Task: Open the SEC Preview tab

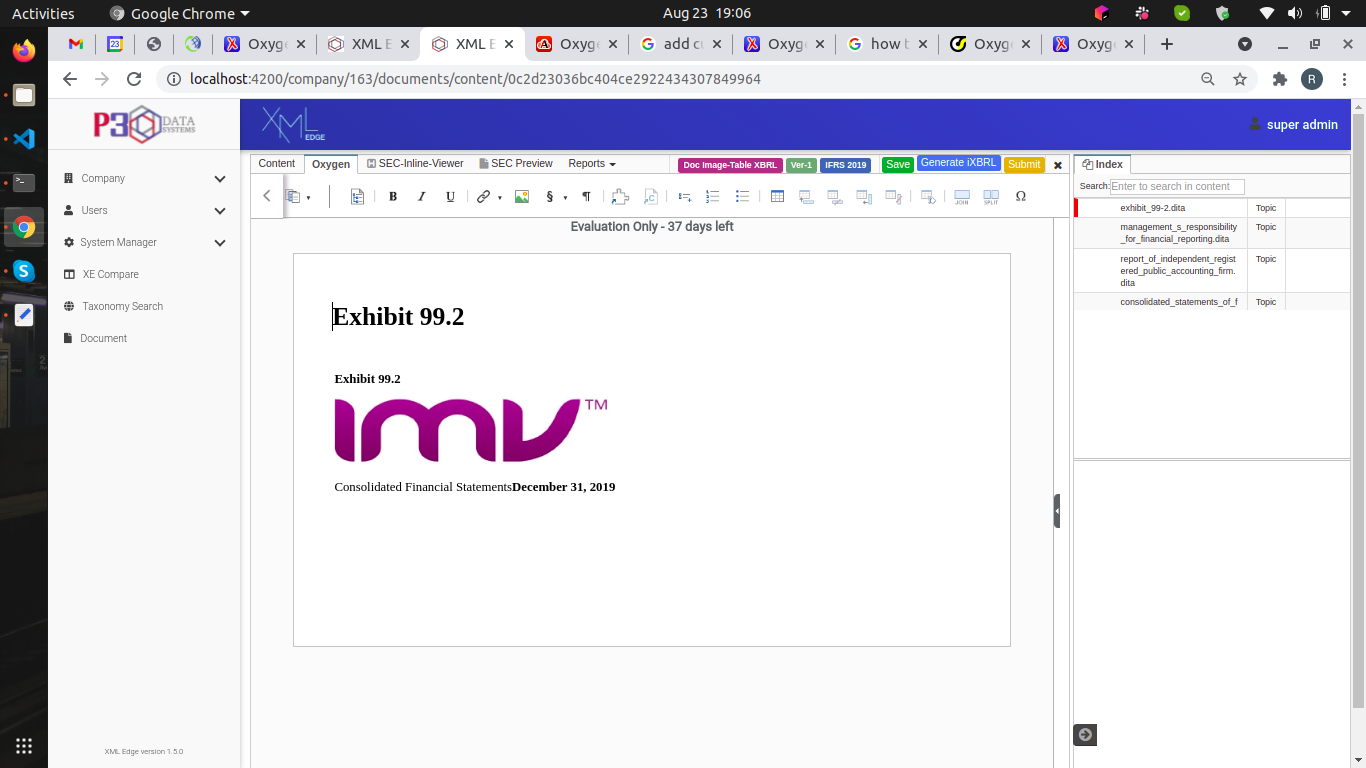Action: coord(515,164)
